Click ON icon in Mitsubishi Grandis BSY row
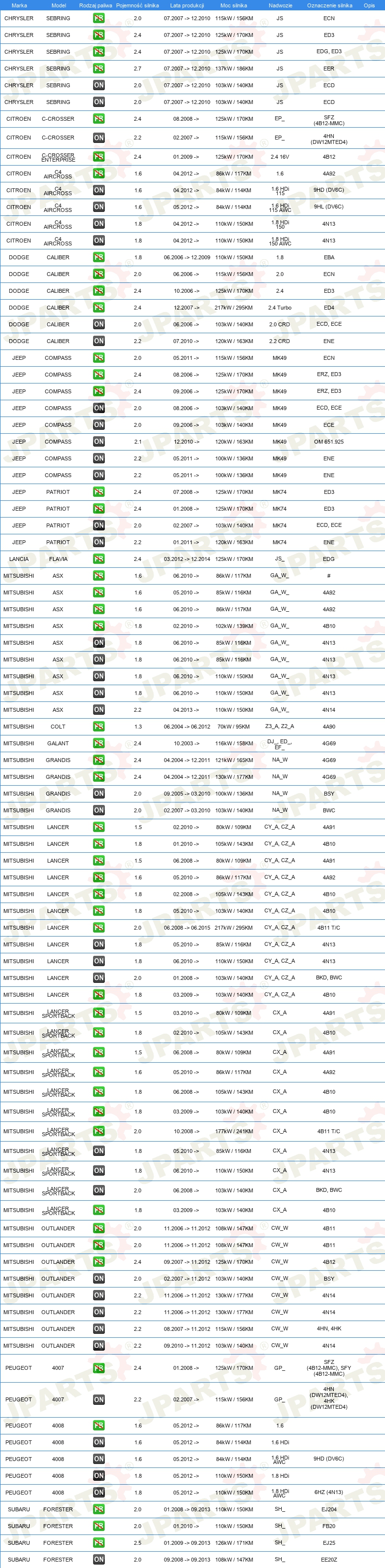 98,794
